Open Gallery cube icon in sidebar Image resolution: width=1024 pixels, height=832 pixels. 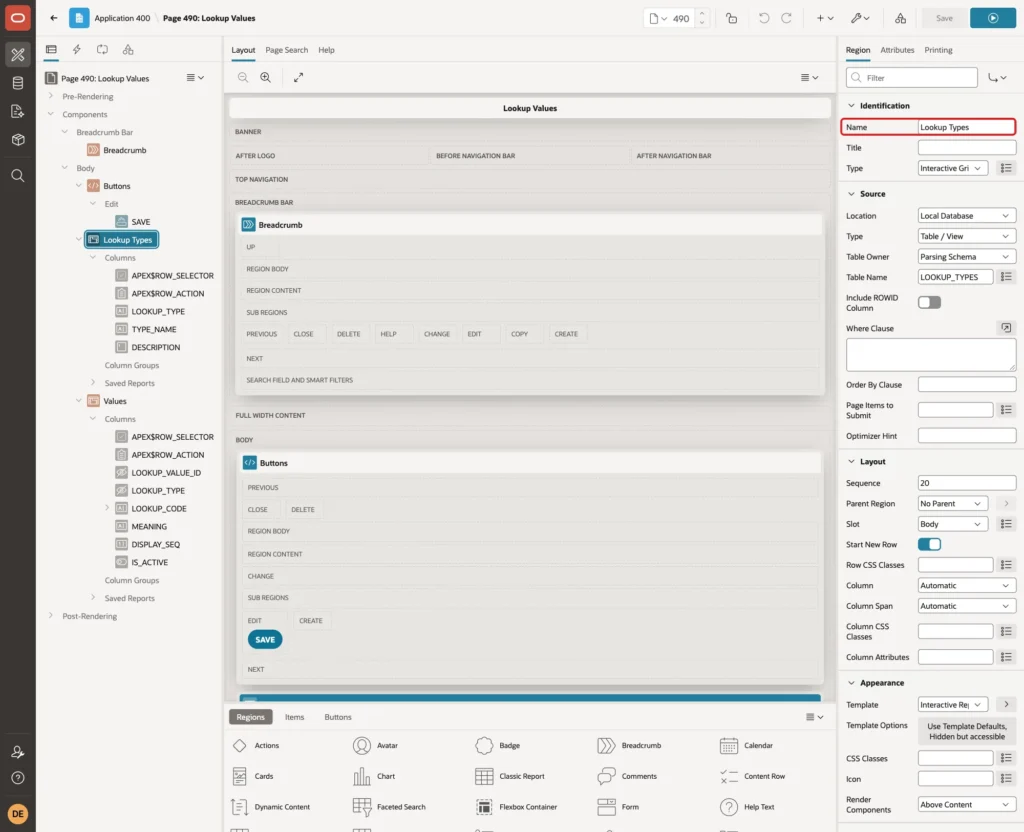click(18, 139)
